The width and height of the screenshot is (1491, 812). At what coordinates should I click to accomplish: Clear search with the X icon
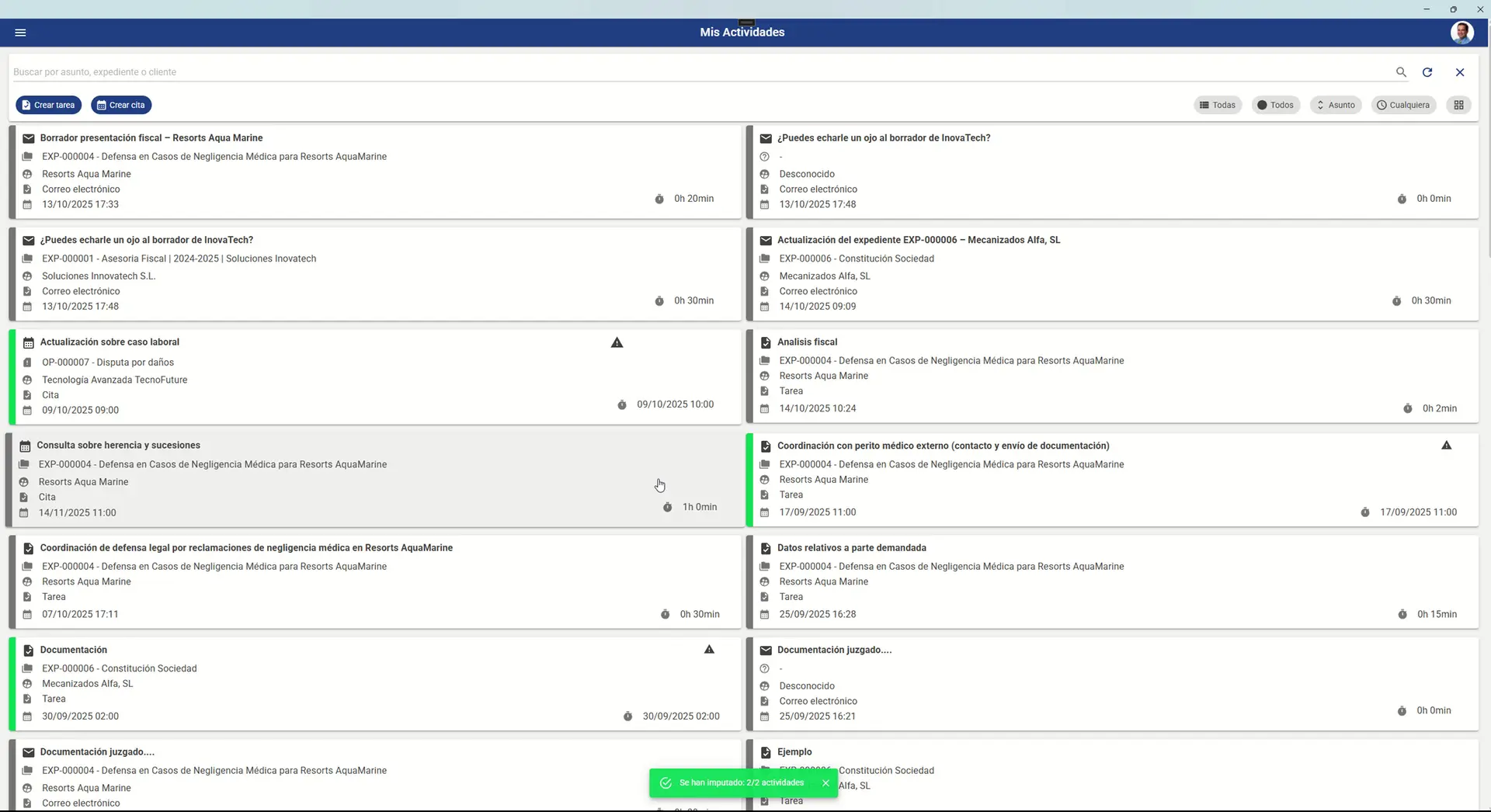pos(1460,72)
